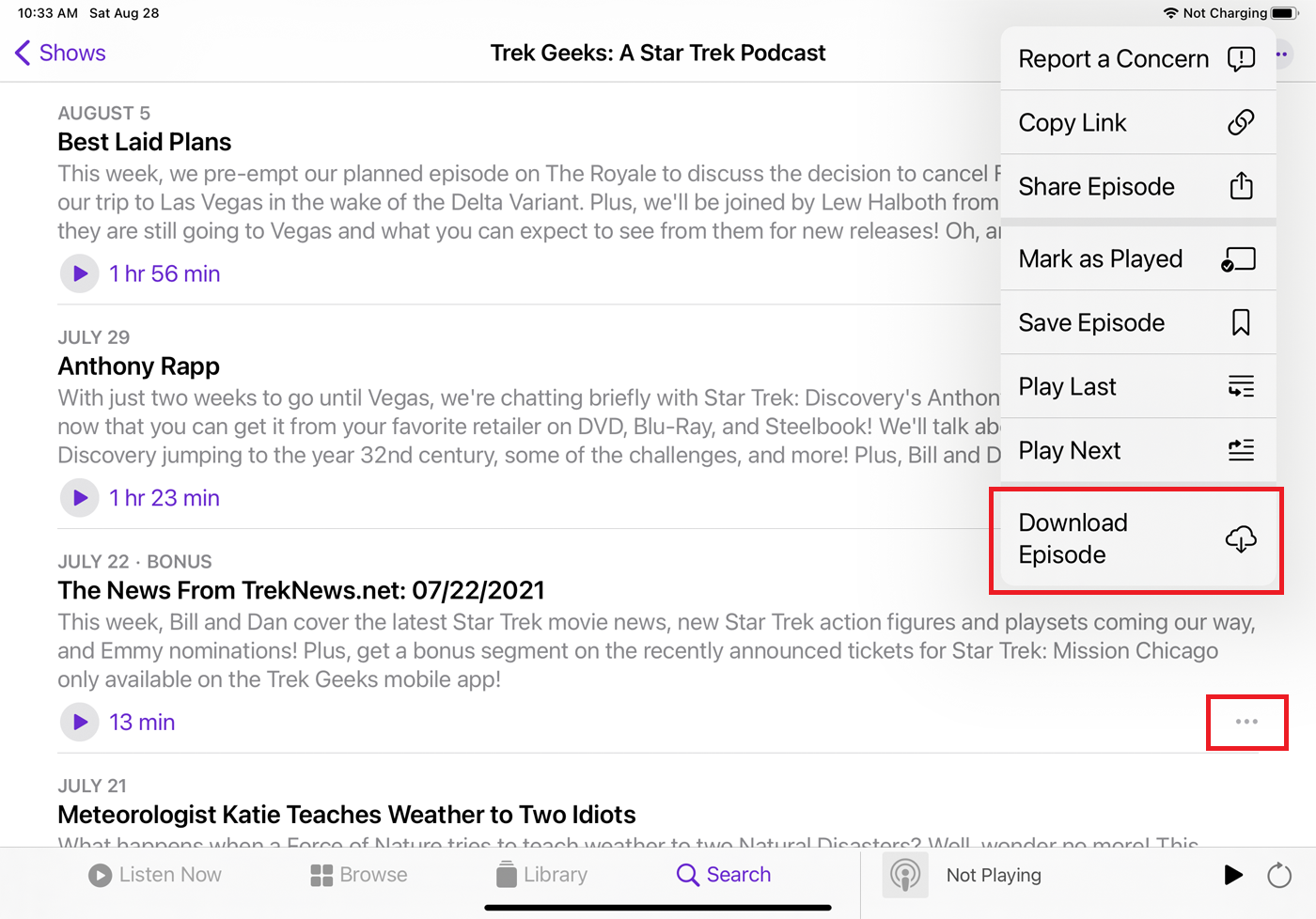
Task: Tap the battery icon in status bar
Action: click(1285, 13)
